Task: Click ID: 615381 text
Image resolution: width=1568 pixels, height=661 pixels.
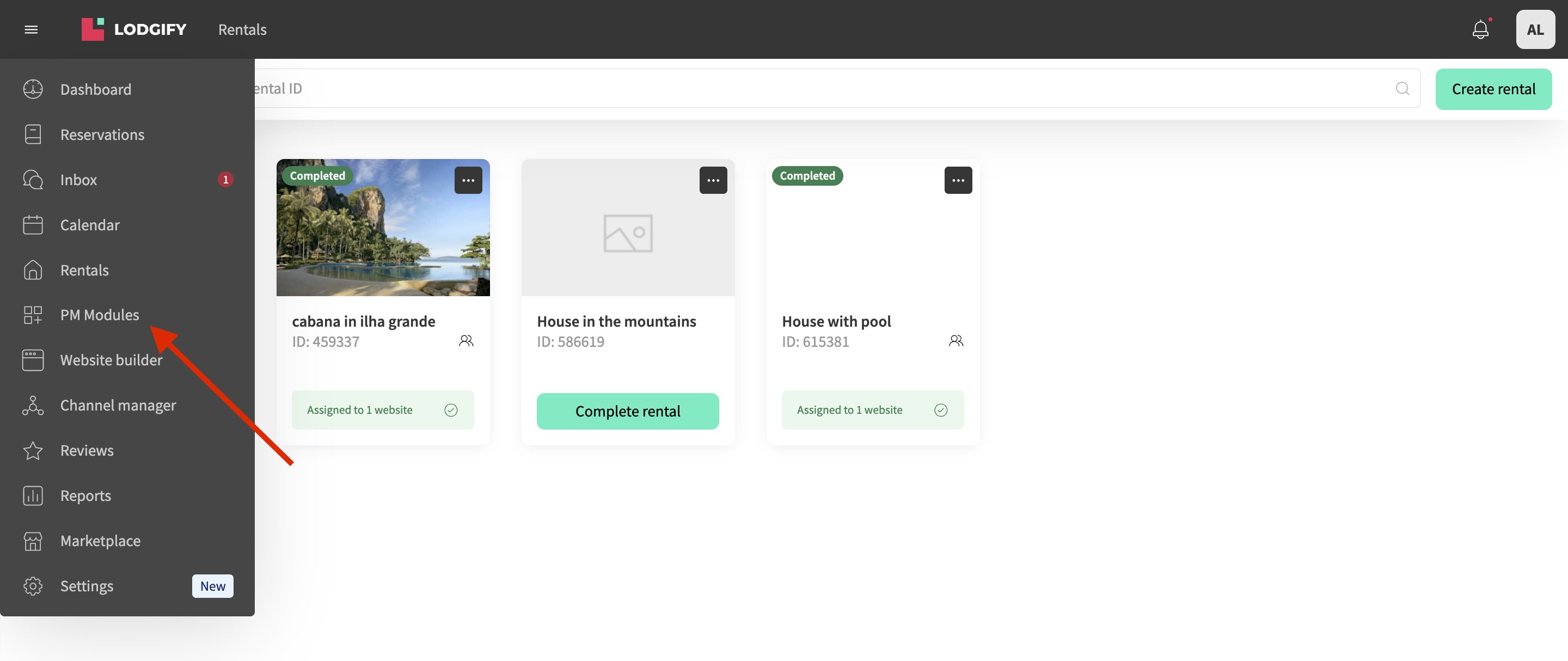Action: pos(815,341)
